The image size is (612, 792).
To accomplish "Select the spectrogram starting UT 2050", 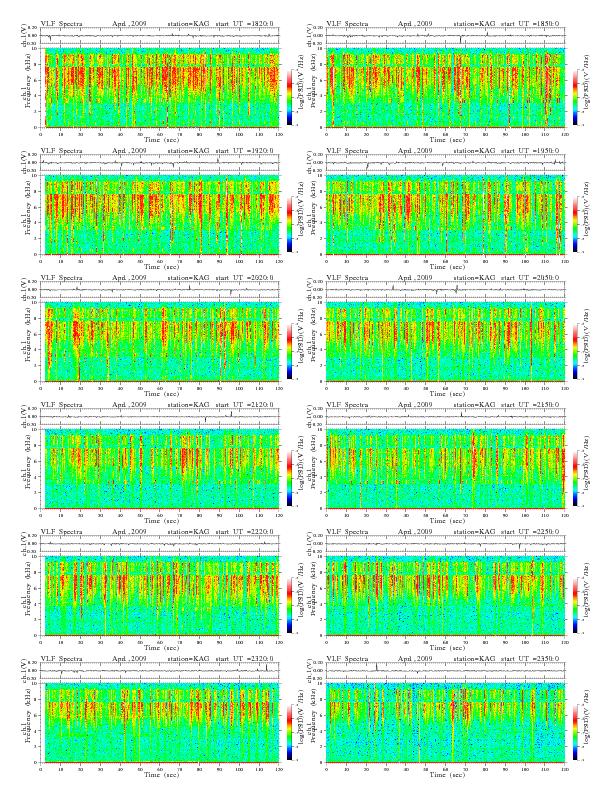I will [x=445, y=342].
